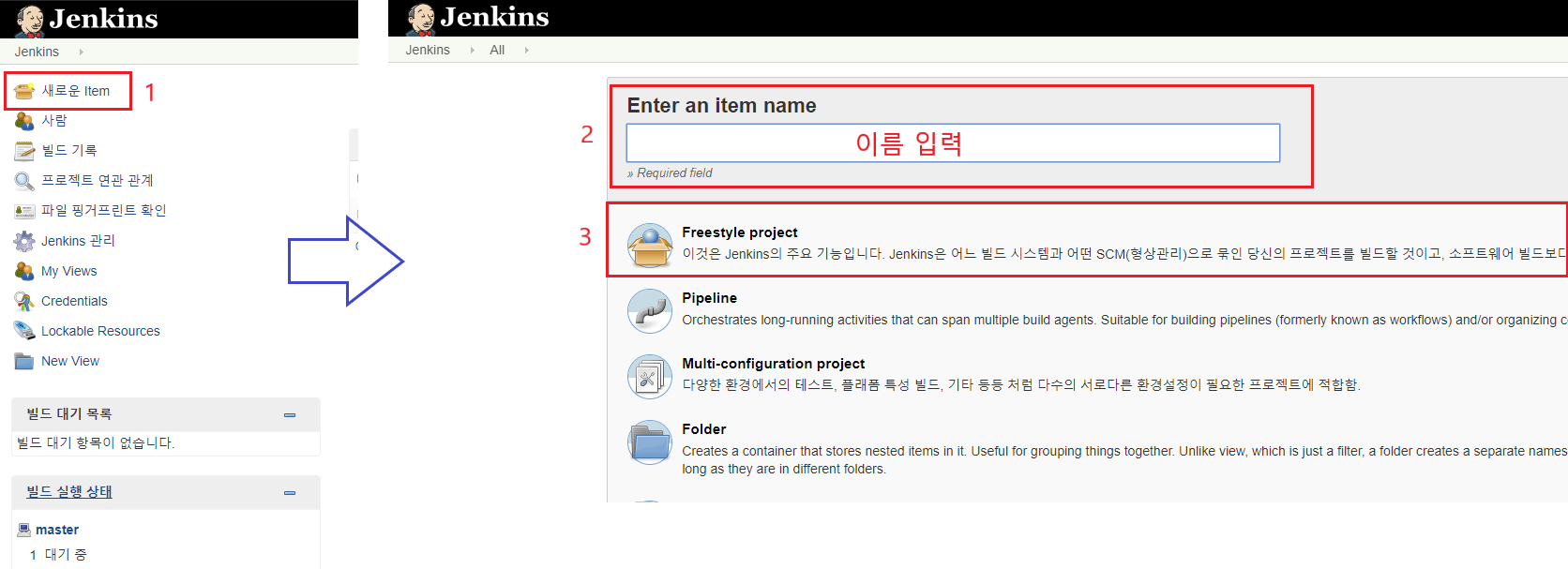
Task: Click the My Views user icon
Action: pos(24,271)
